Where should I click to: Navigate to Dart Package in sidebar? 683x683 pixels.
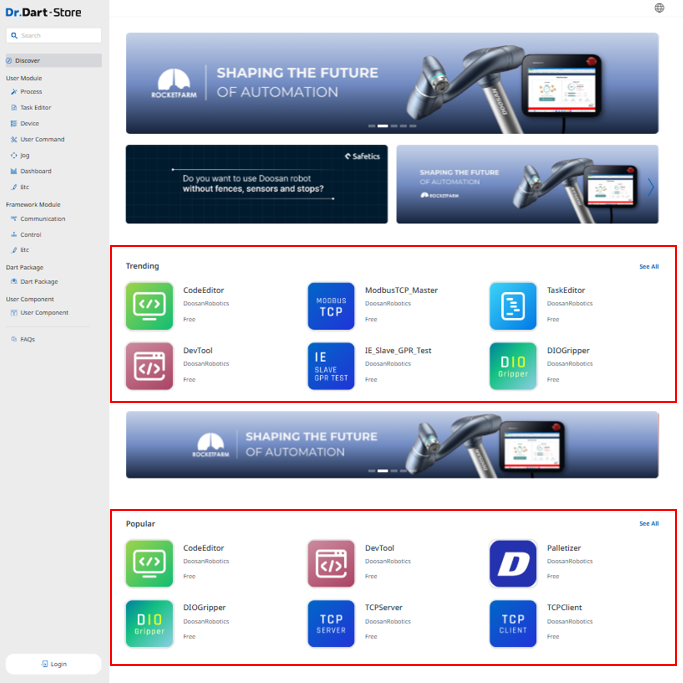point(39,282)
